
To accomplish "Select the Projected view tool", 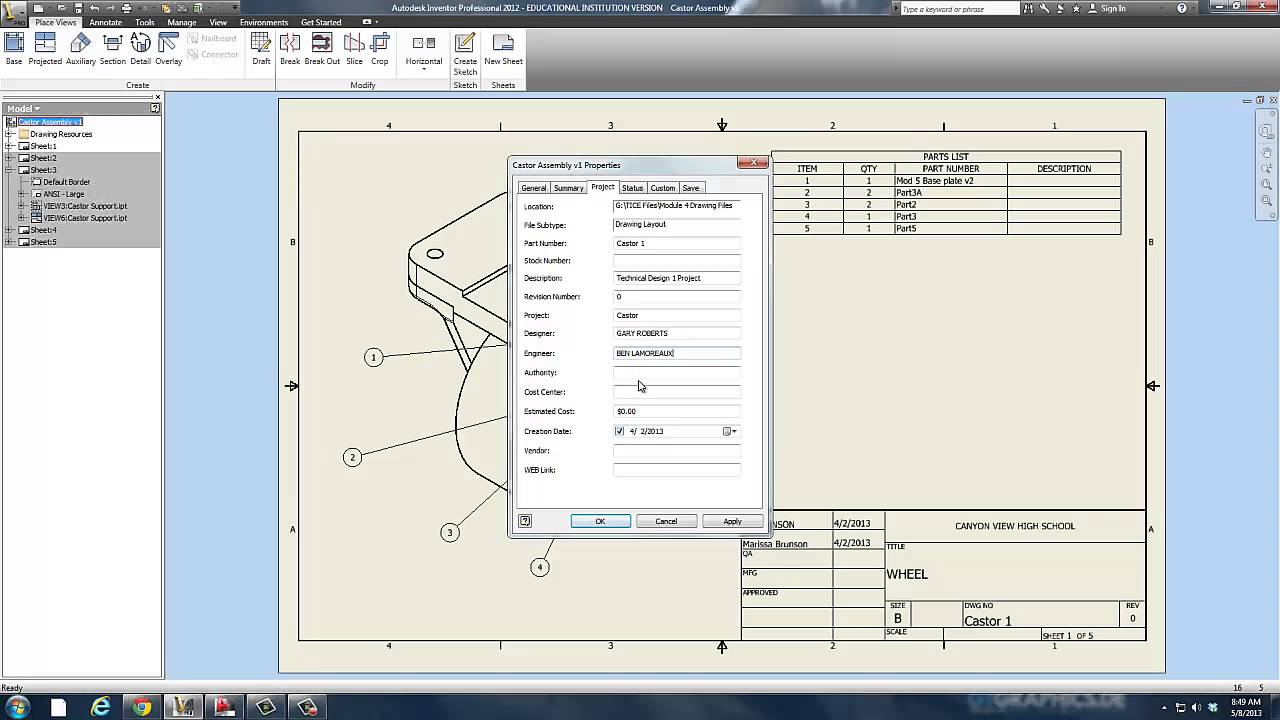I will (x=45, y=49).
